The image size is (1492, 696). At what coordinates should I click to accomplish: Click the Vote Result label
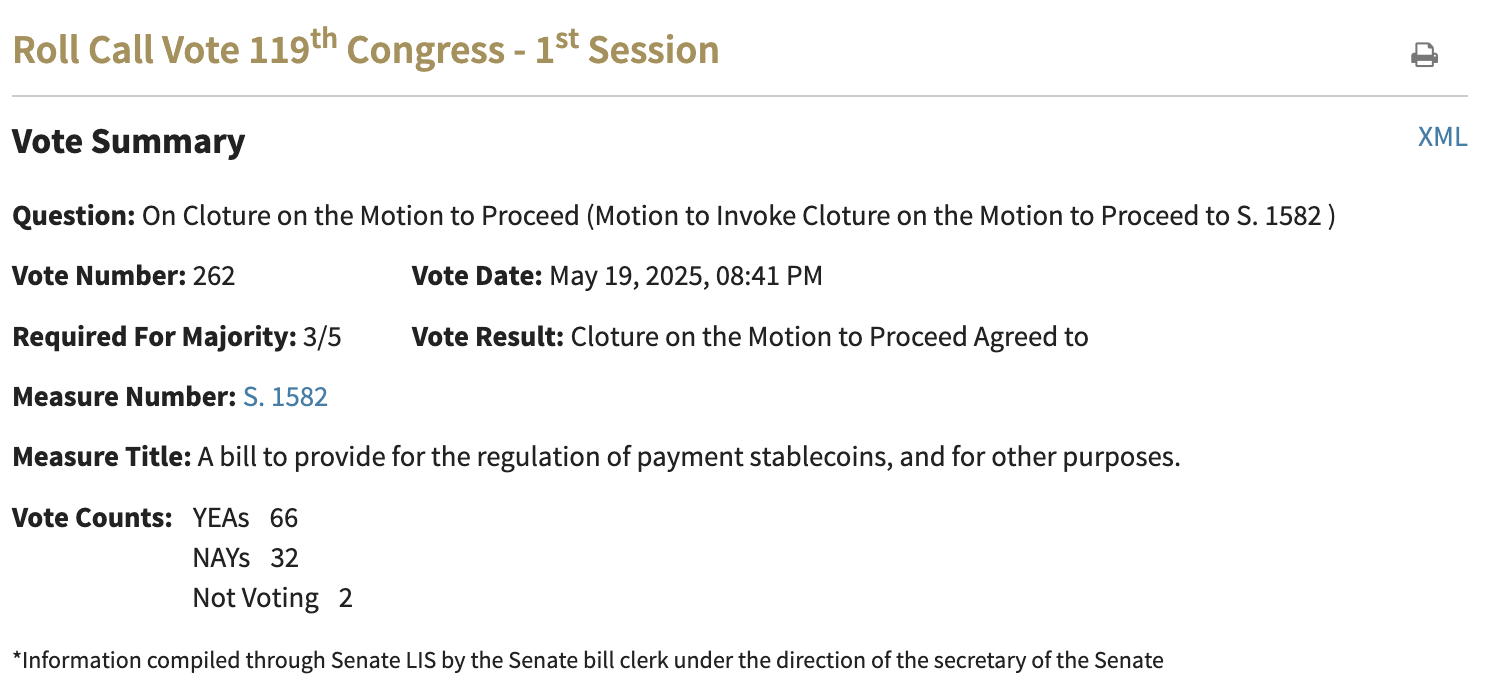487,337
